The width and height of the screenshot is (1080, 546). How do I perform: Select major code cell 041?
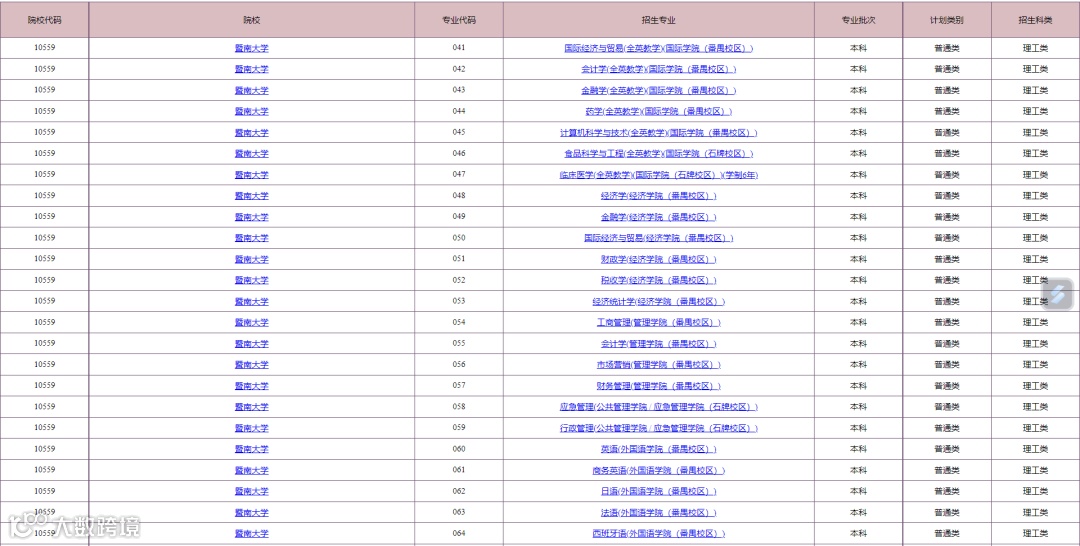coord(459,48)
